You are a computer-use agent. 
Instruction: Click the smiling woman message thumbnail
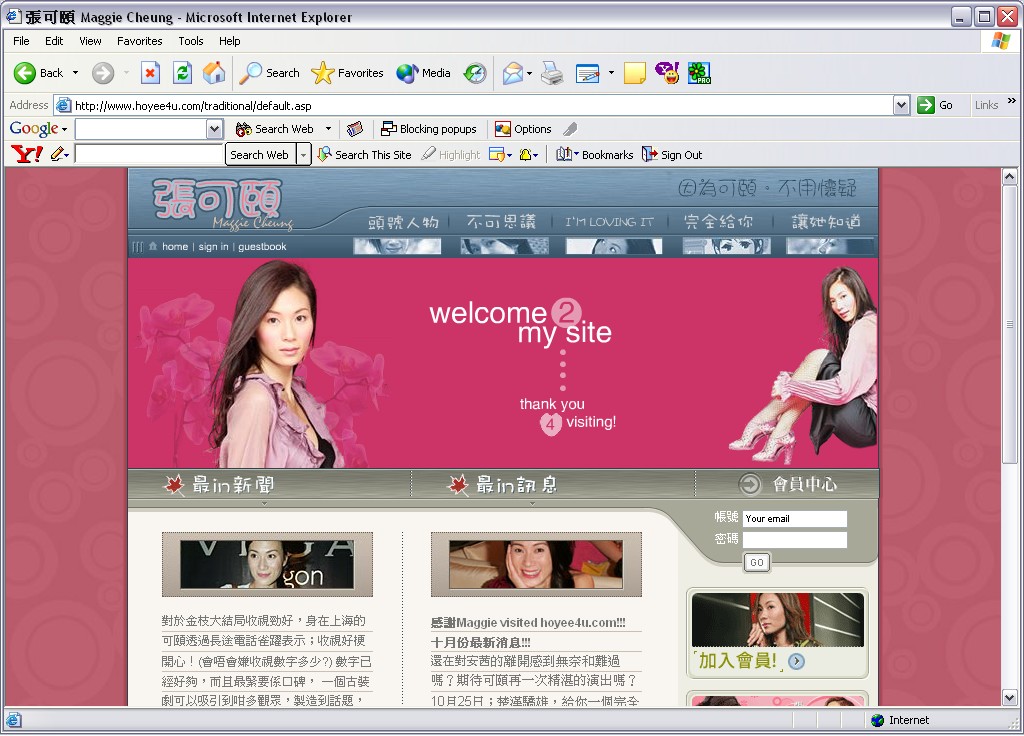[536, 564]
